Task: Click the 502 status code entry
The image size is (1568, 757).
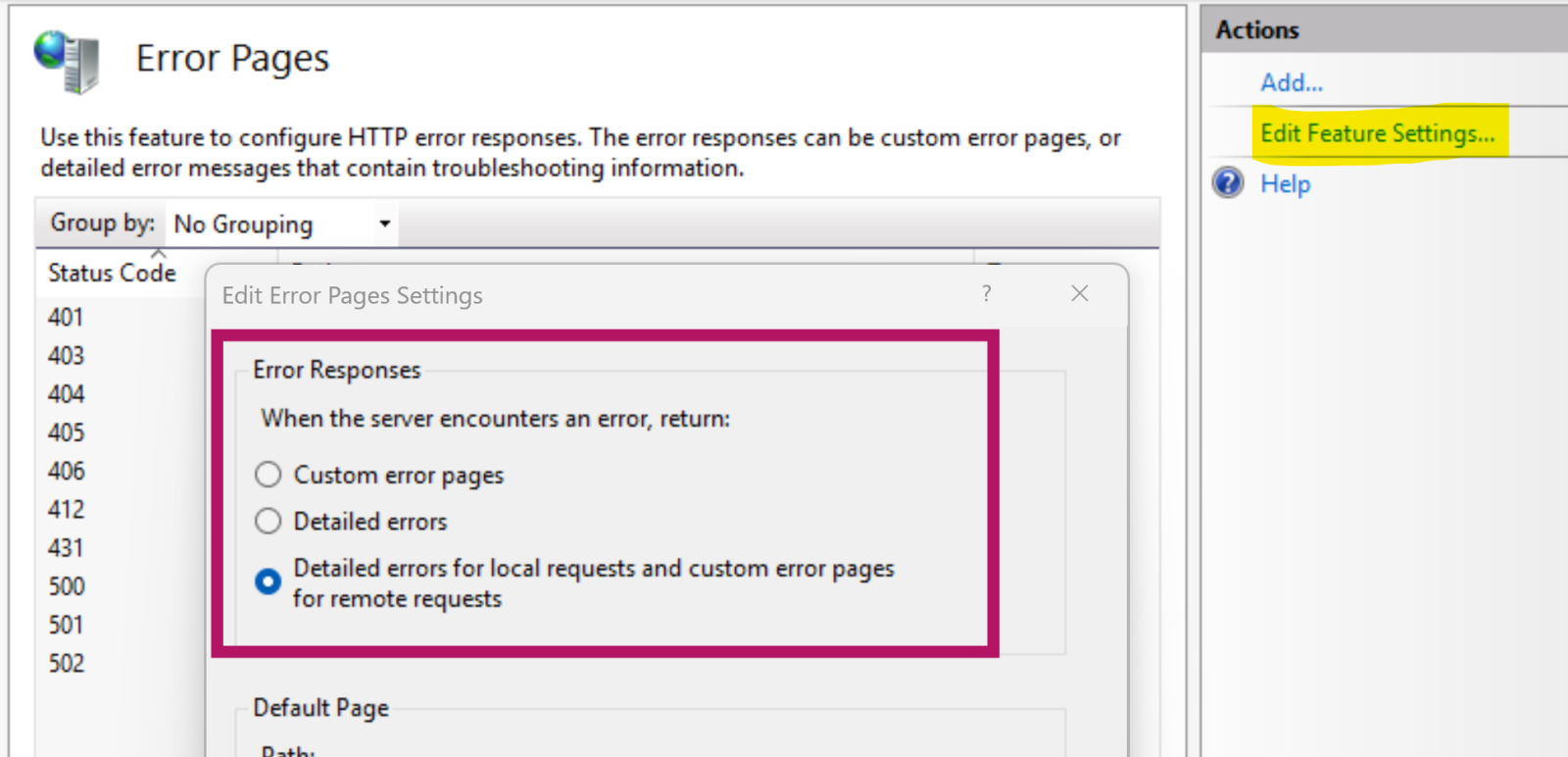Action: pyautogui.click(x=66, y=664)
